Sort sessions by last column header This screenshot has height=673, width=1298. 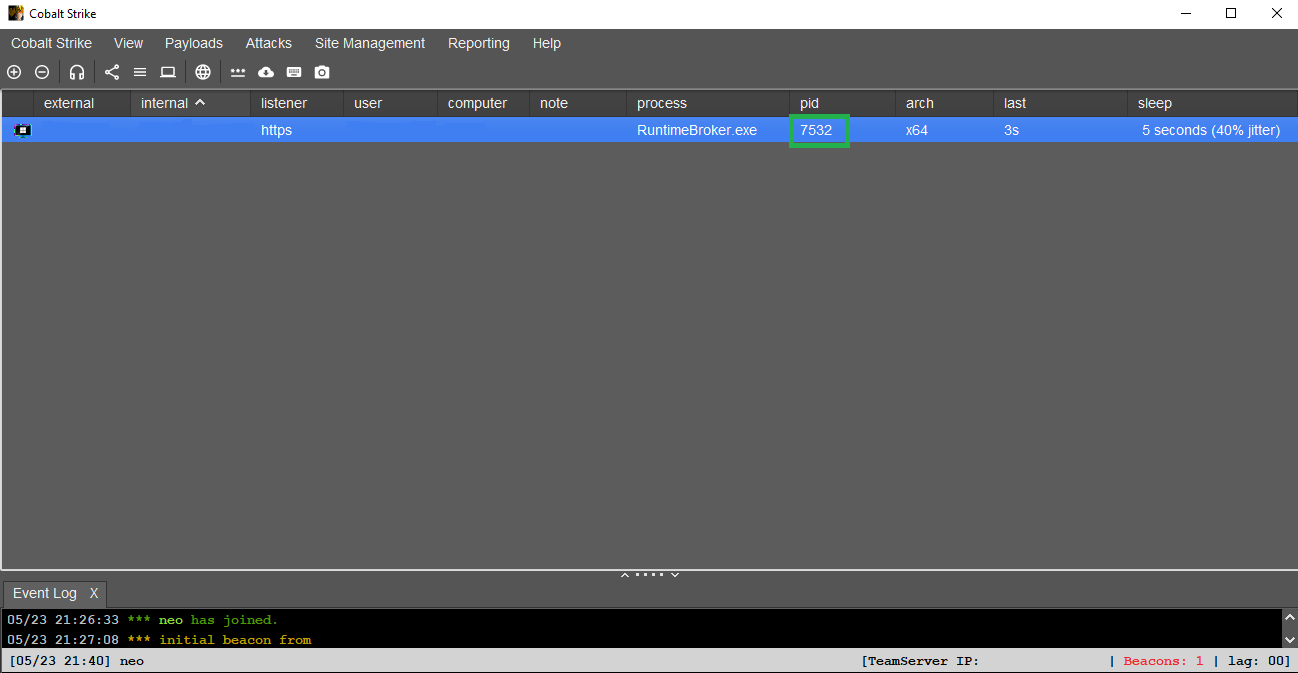(x=1060, y=103)
